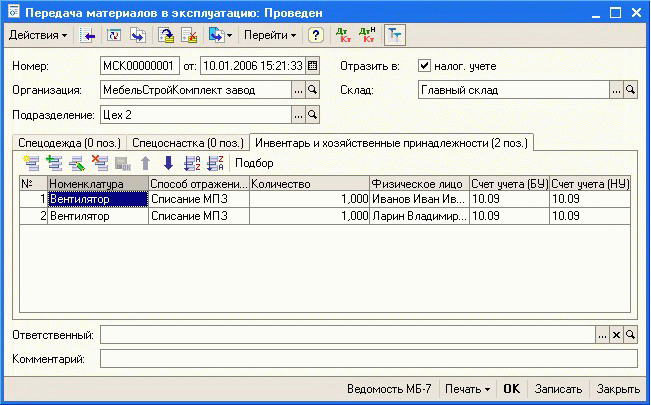Open the Перейти dropdown menu
Screen dimensions: 651x405
click(271, 35)
